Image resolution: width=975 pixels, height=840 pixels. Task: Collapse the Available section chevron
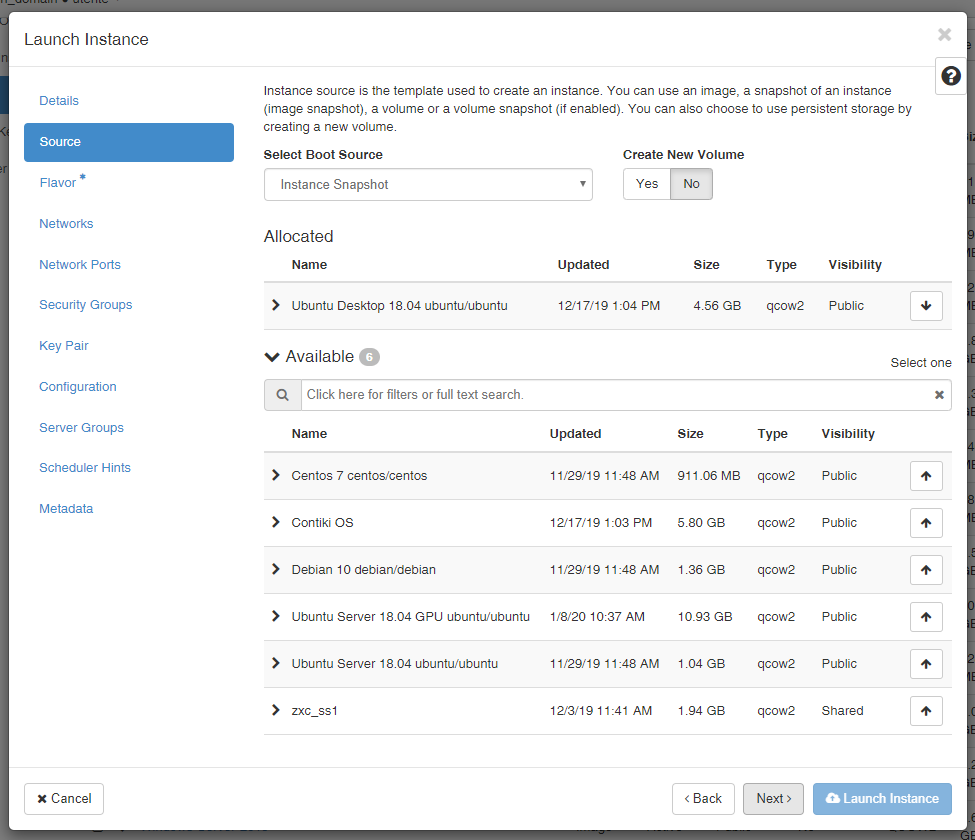click(x=271, y=357)
